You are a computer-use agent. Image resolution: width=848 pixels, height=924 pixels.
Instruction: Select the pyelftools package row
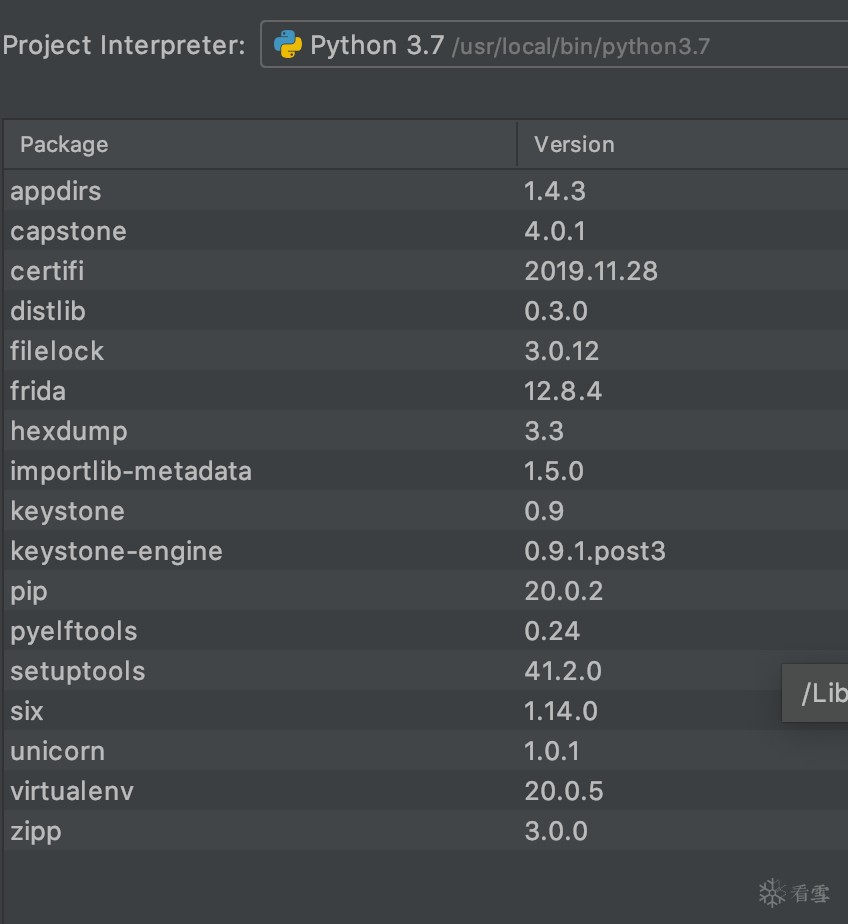[74, 631]
